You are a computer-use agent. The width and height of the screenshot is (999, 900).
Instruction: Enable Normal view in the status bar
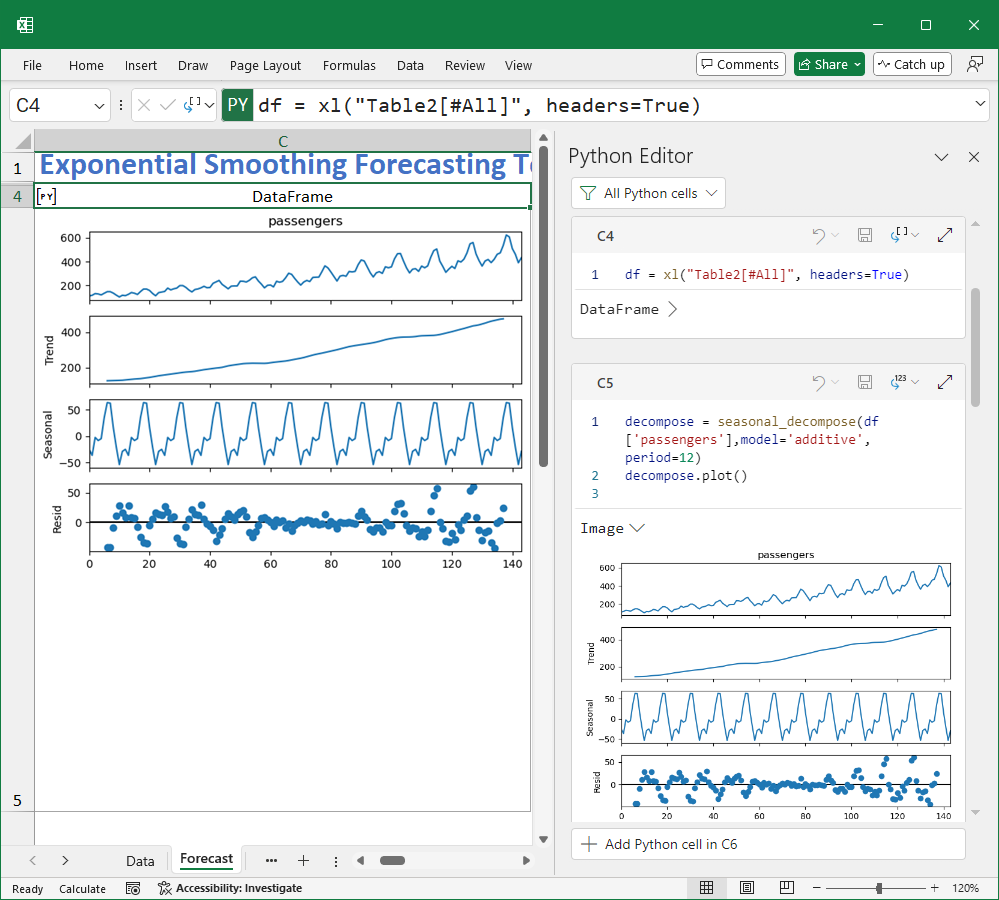click(x=707, y=888)
